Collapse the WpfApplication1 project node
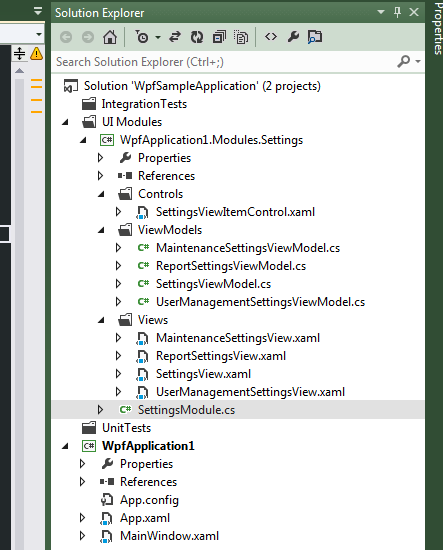Screen dimensions: 443x550 pos(65,446)
